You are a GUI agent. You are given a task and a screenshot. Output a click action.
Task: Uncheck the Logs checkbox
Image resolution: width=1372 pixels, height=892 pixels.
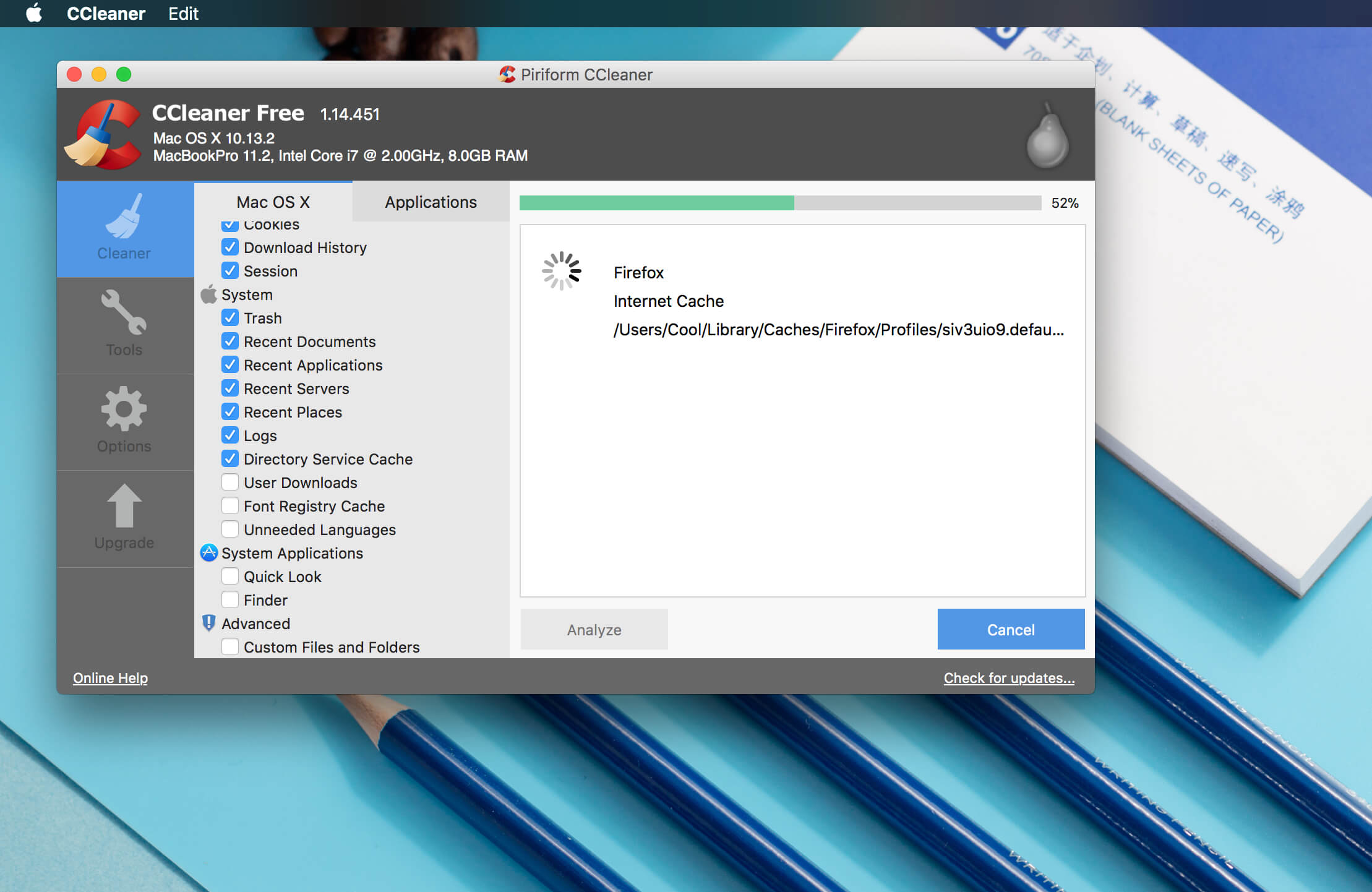coord(230,435)
